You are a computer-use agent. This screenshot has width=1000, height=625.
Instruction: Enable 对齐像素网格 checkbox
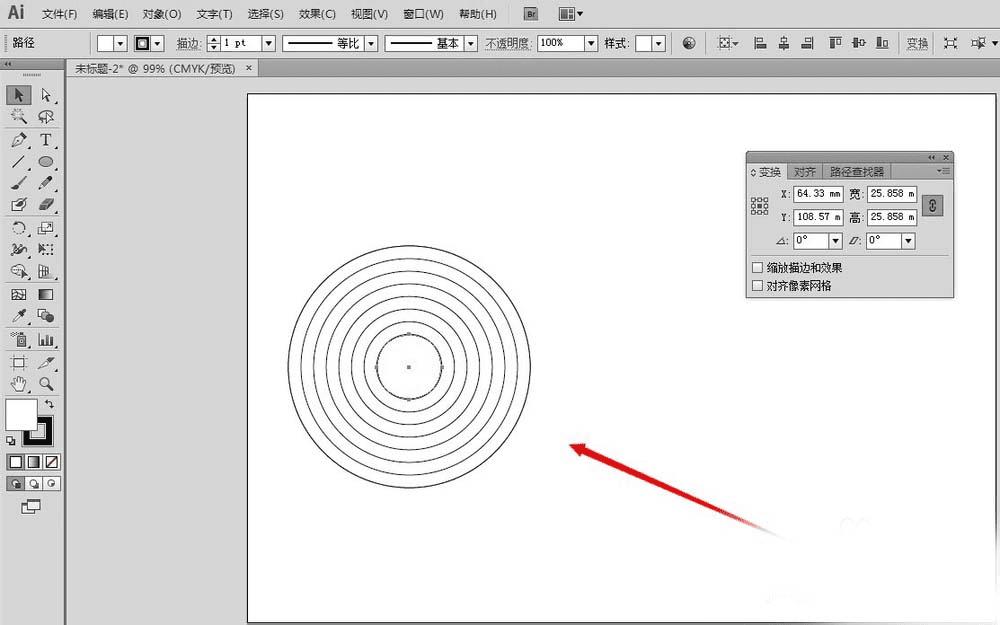click(x=758, y=286)
